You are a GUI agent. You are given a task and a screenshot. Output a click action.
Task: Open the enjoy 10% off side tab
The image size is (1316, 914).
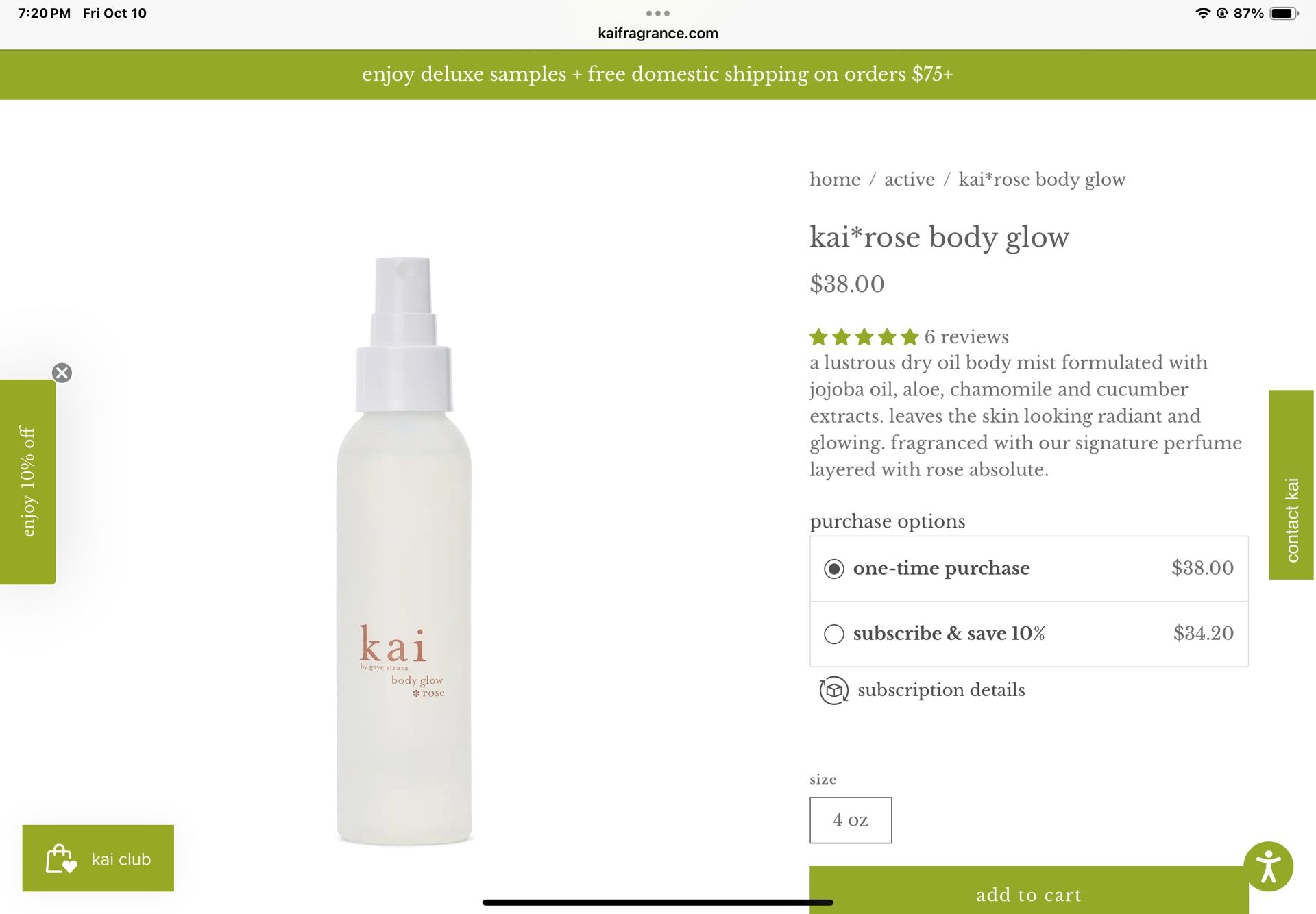tap(27, 482)
